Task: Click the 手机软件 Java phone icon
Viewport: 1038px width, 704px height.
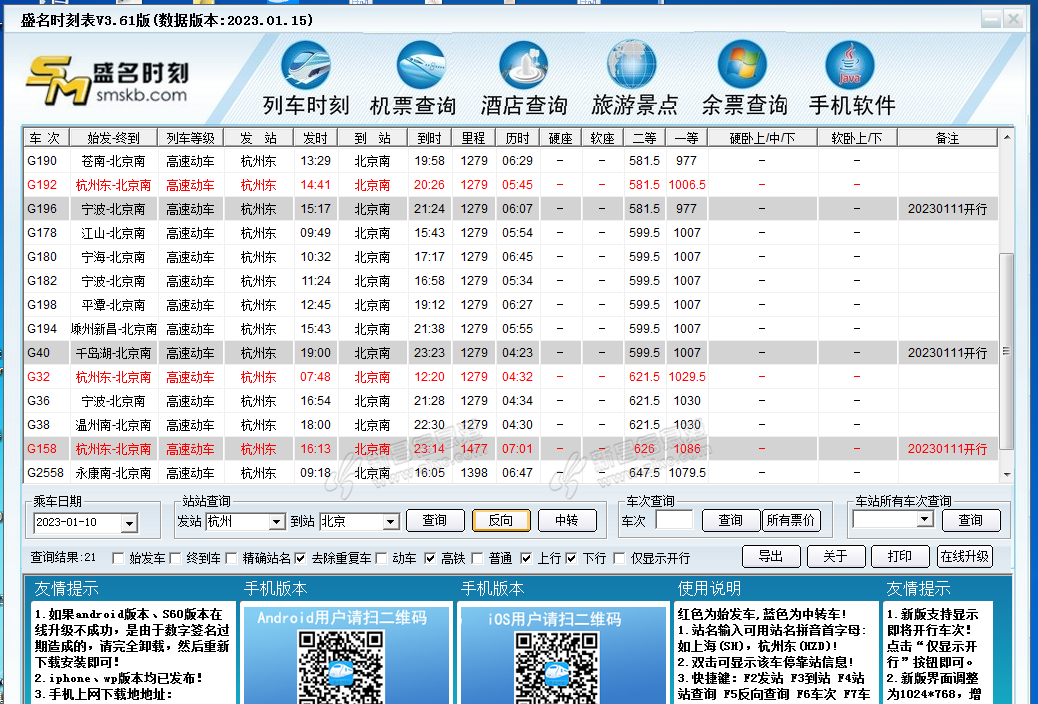Action: point(850,66)
